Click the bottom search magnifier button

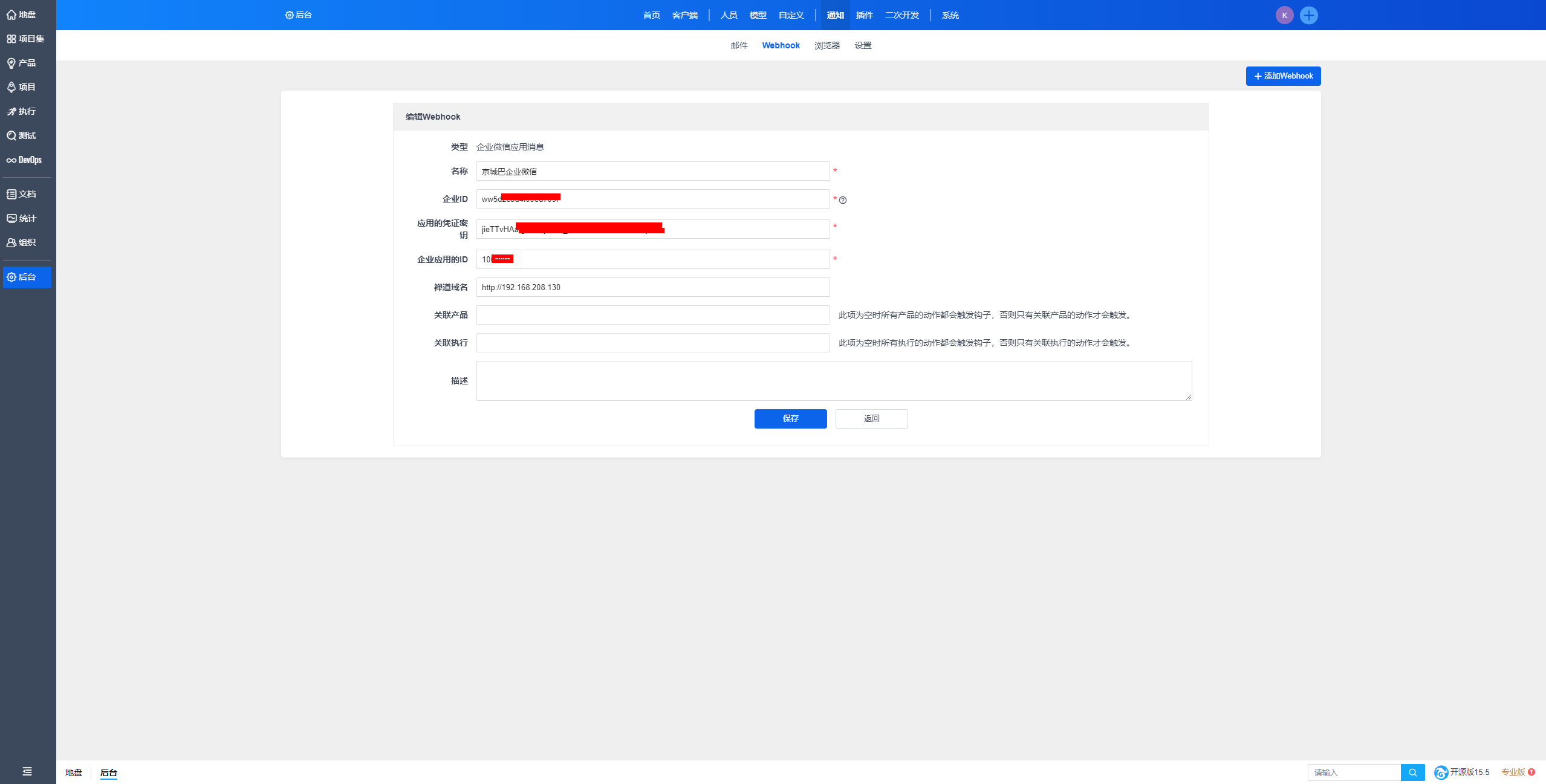1412,773
